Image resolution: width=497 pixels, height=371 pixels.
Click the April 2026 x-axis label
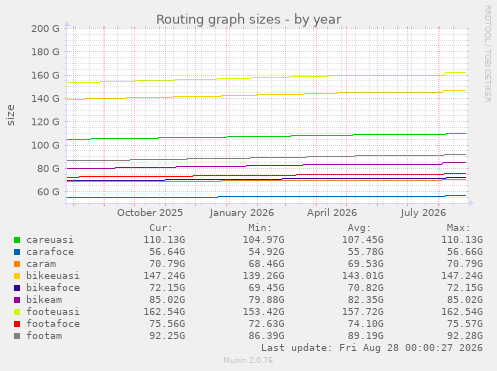332,213
